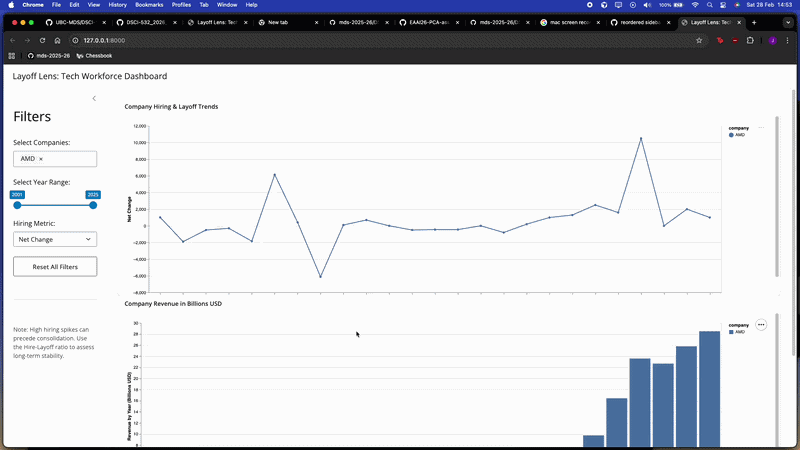Open the Chrome apps grid icon
The width and height of the screenshot is (800, 450).
click(x=12, y=56)
